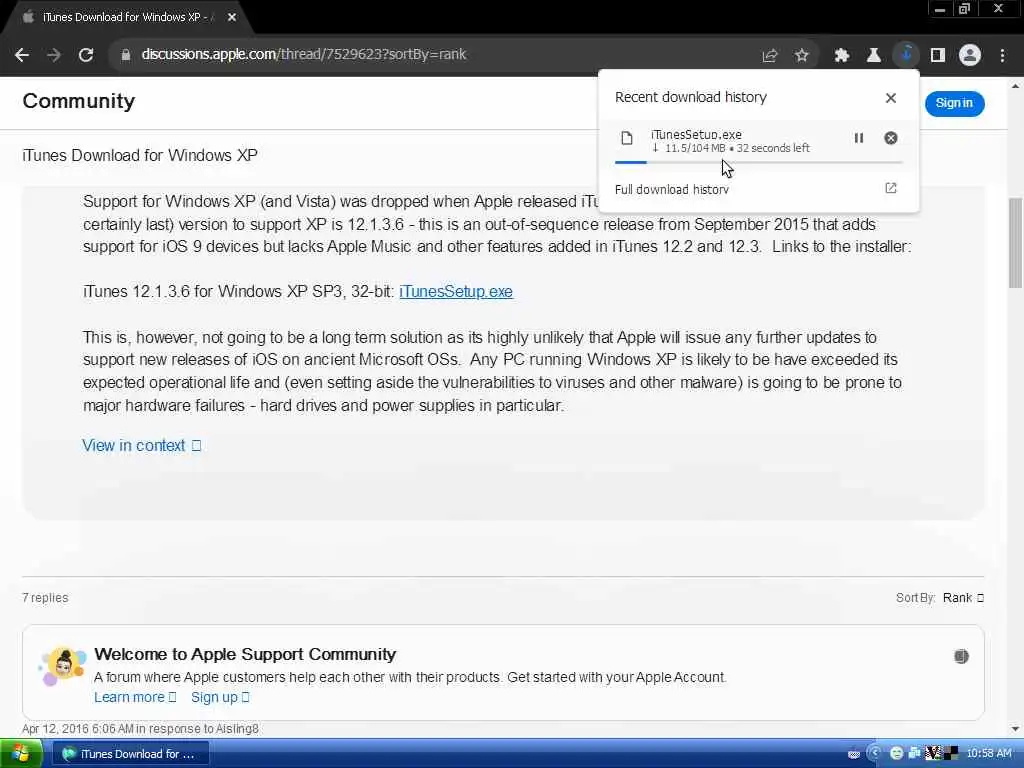The height and width of the screenshot is (768, 1024).
Task: Click the scrollbar up arrow
Action: tap(1015, 86)
